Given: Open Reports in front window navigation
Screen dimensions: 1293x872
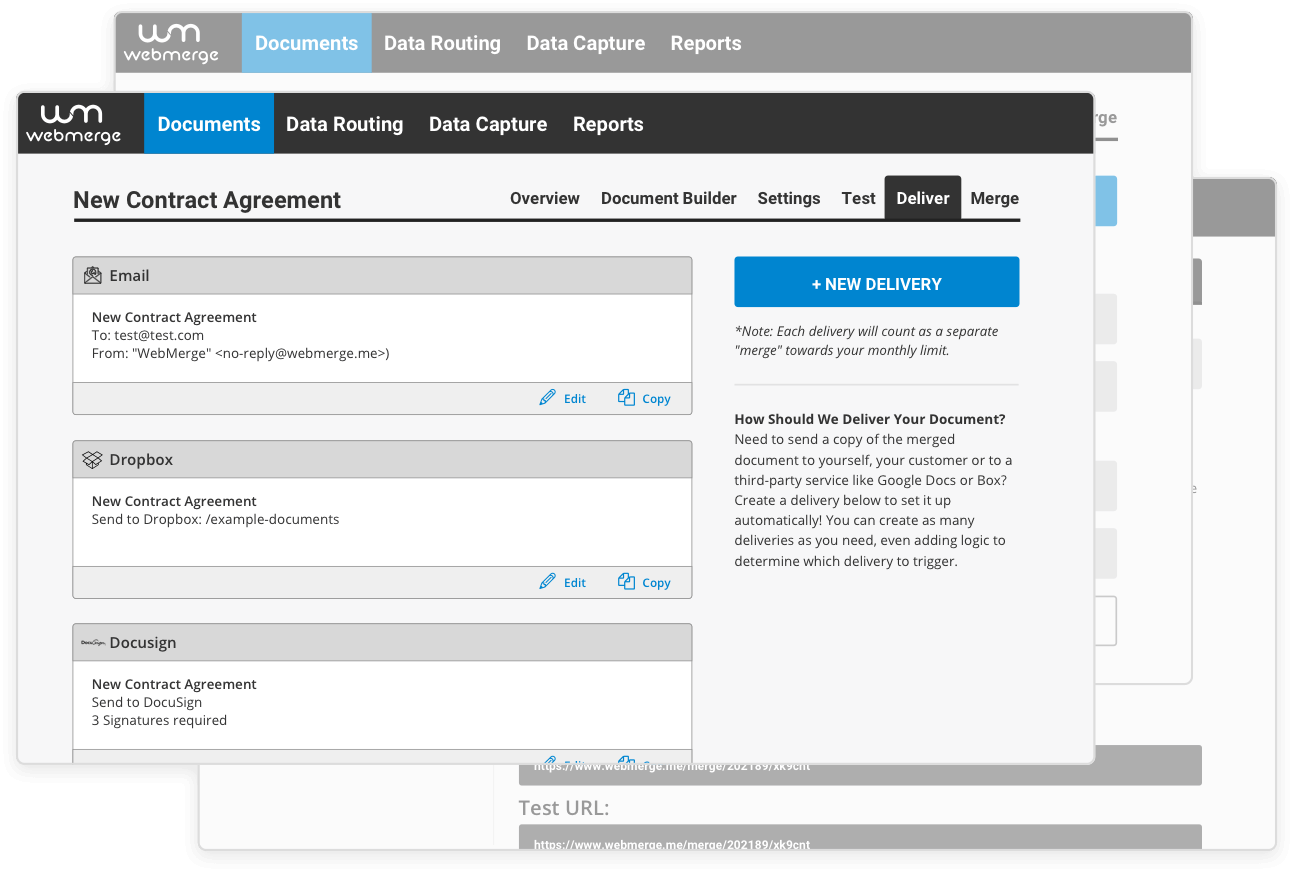Looking at the screenshot, I should 608,124.
